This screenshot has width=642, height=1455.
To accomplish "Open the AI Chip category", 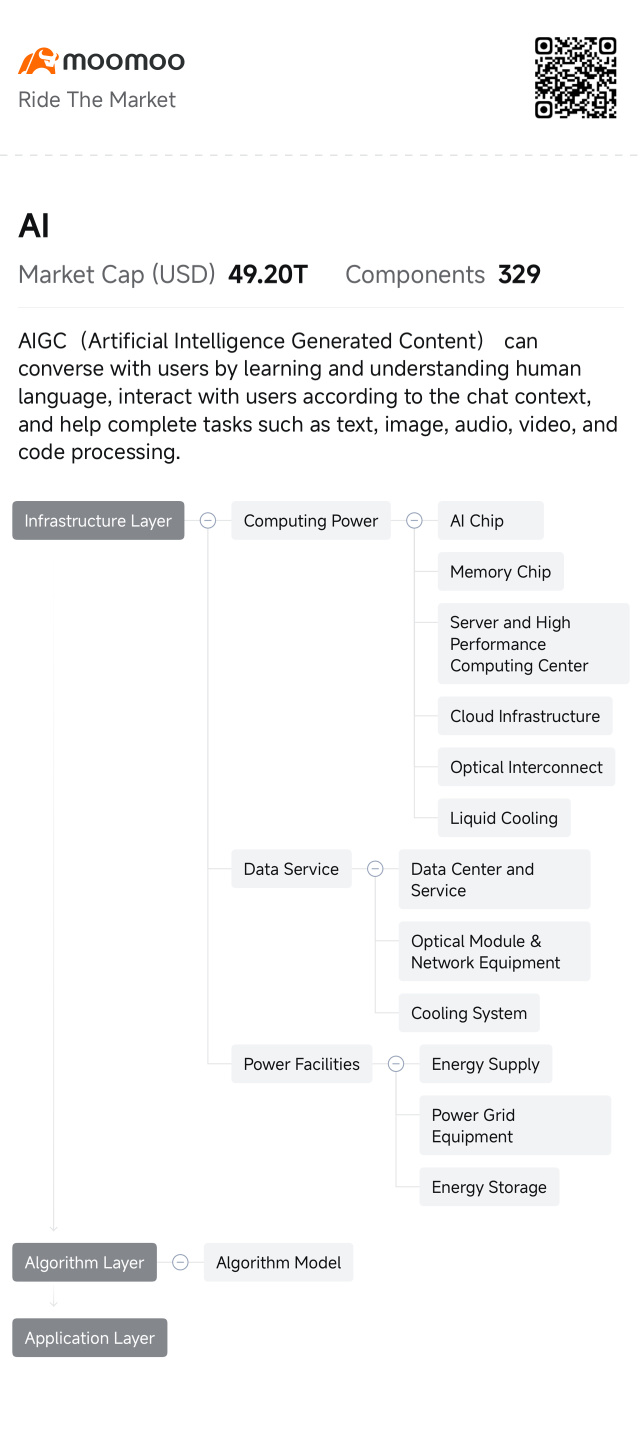I will click(x=491, y=521).
